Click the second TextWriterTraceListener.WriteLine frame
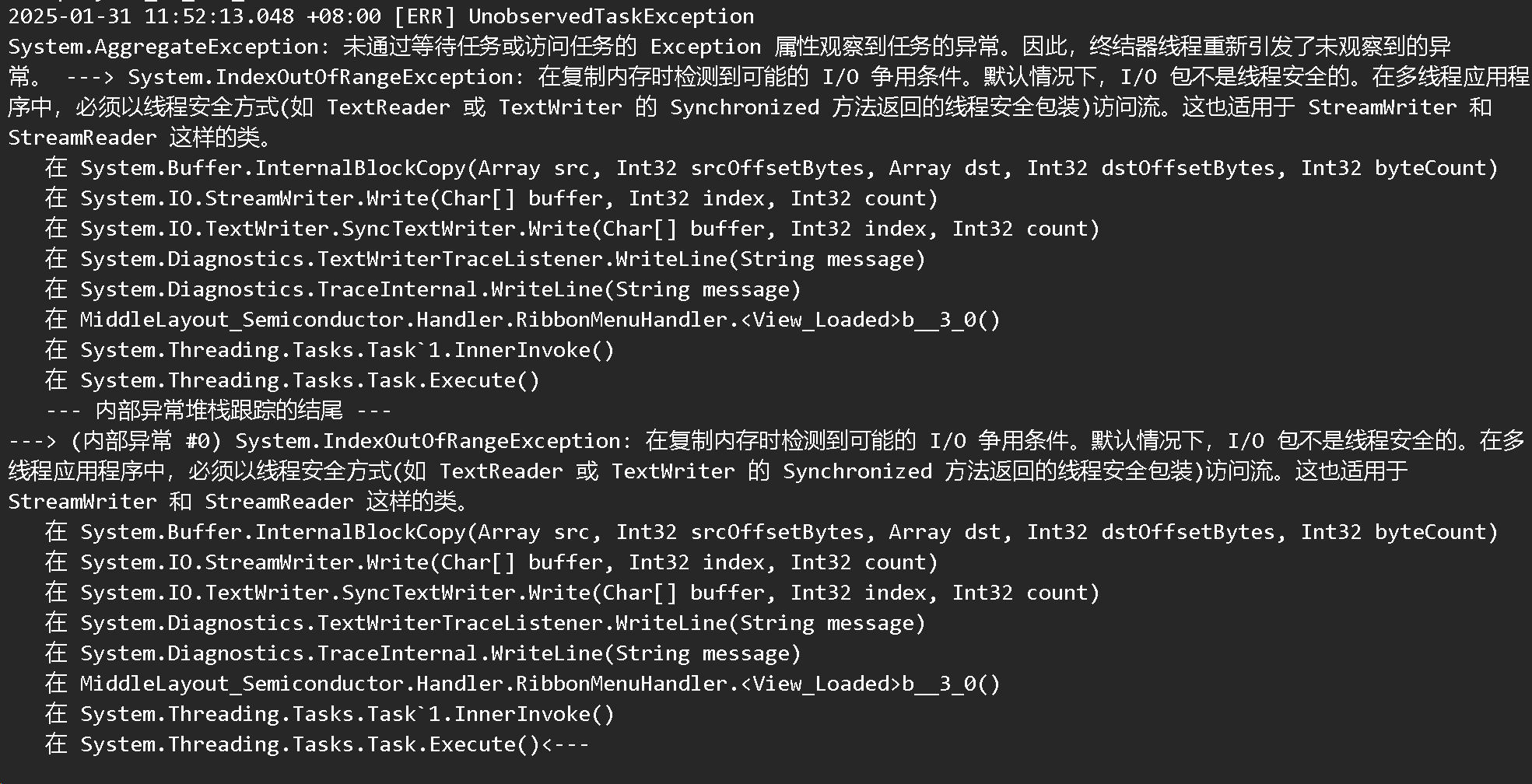The image size is (1532, 784). [485, 623]
